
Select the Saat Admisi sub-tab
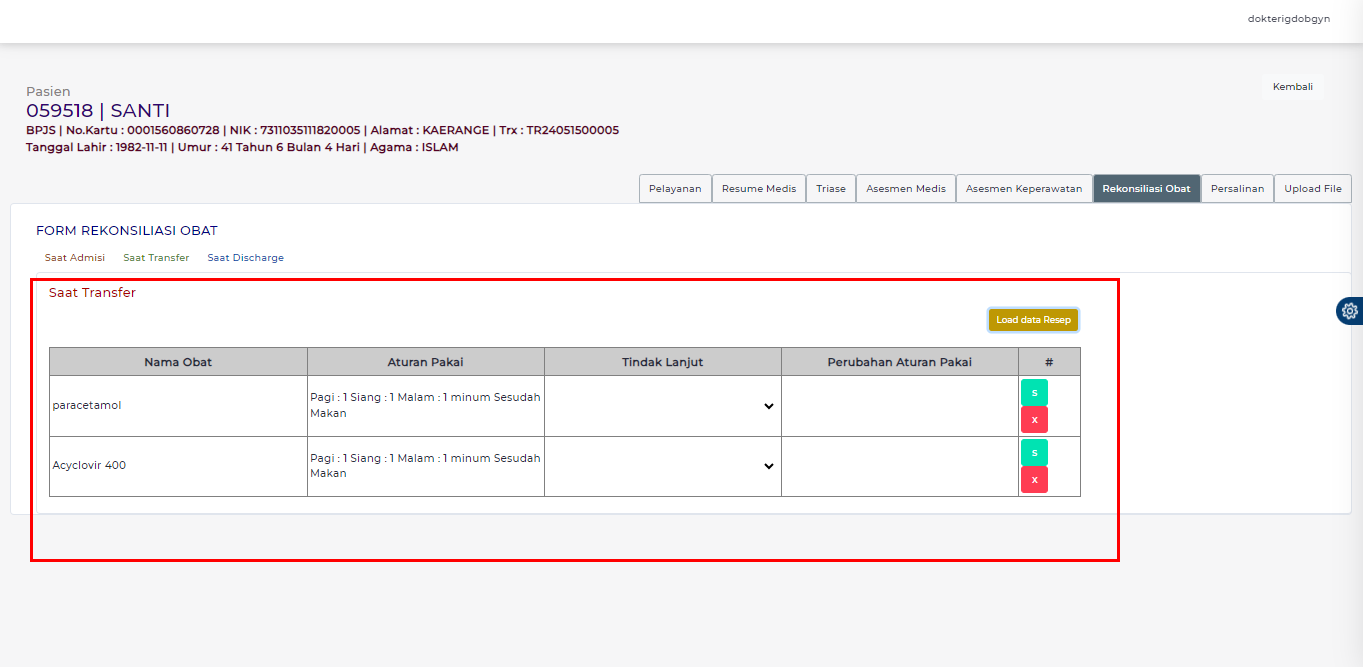click(x=75, y=258)
